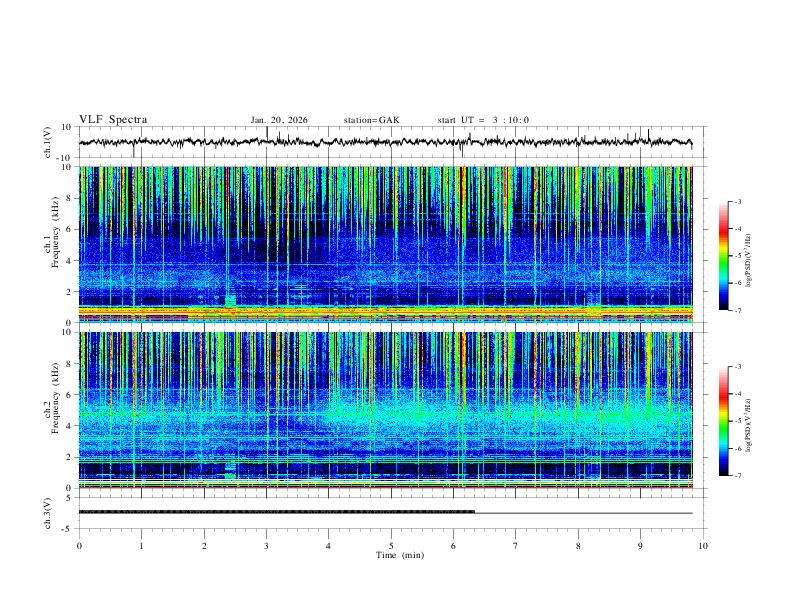The width and height of the screenshot is (792, 612).
Task: Click the 'VLF Spectra' title text
Action: (x=113, y=120)
